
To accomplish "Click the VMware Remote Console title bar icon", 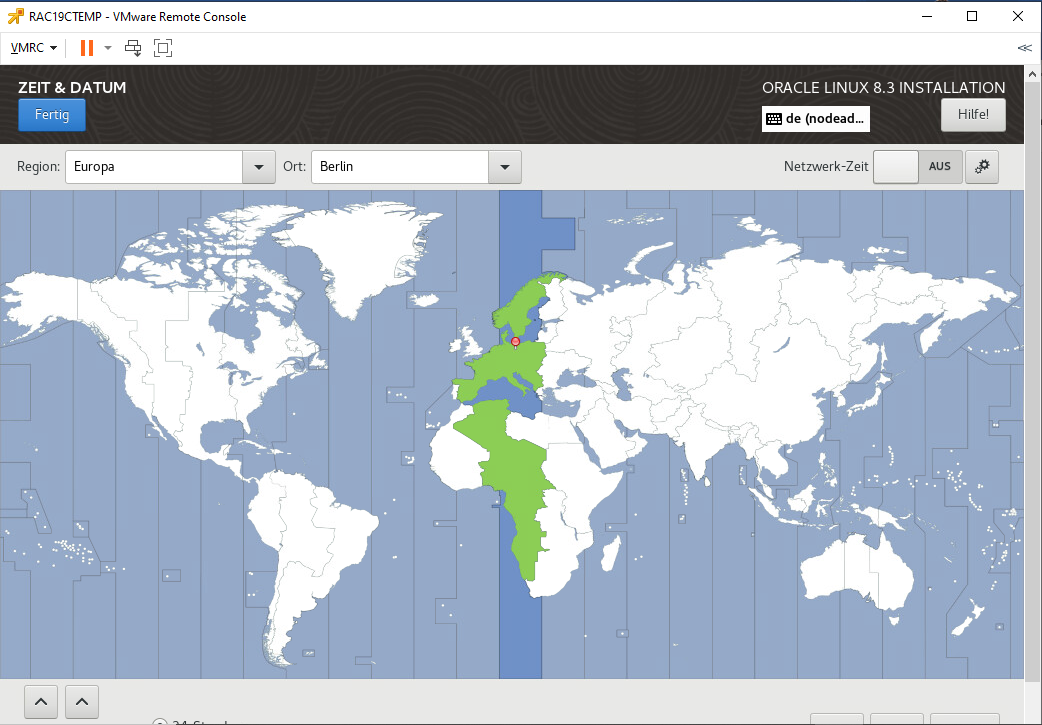I will pyautogui.click(x=15, y=16).
